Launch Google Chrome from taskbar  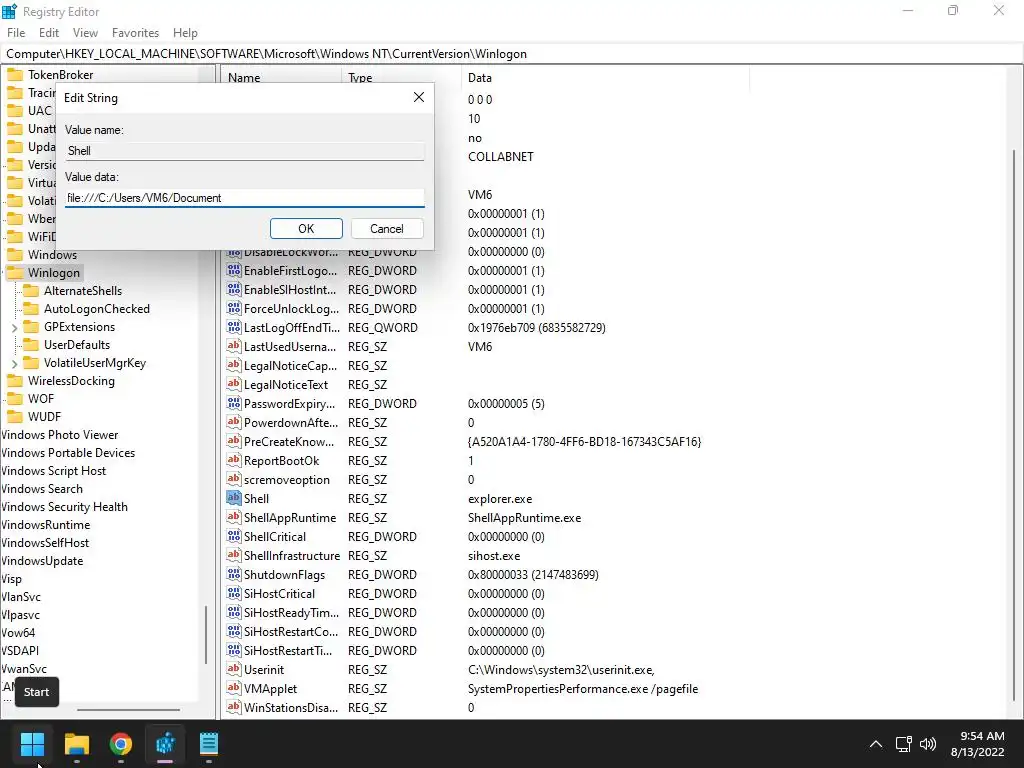coord(121,743)
